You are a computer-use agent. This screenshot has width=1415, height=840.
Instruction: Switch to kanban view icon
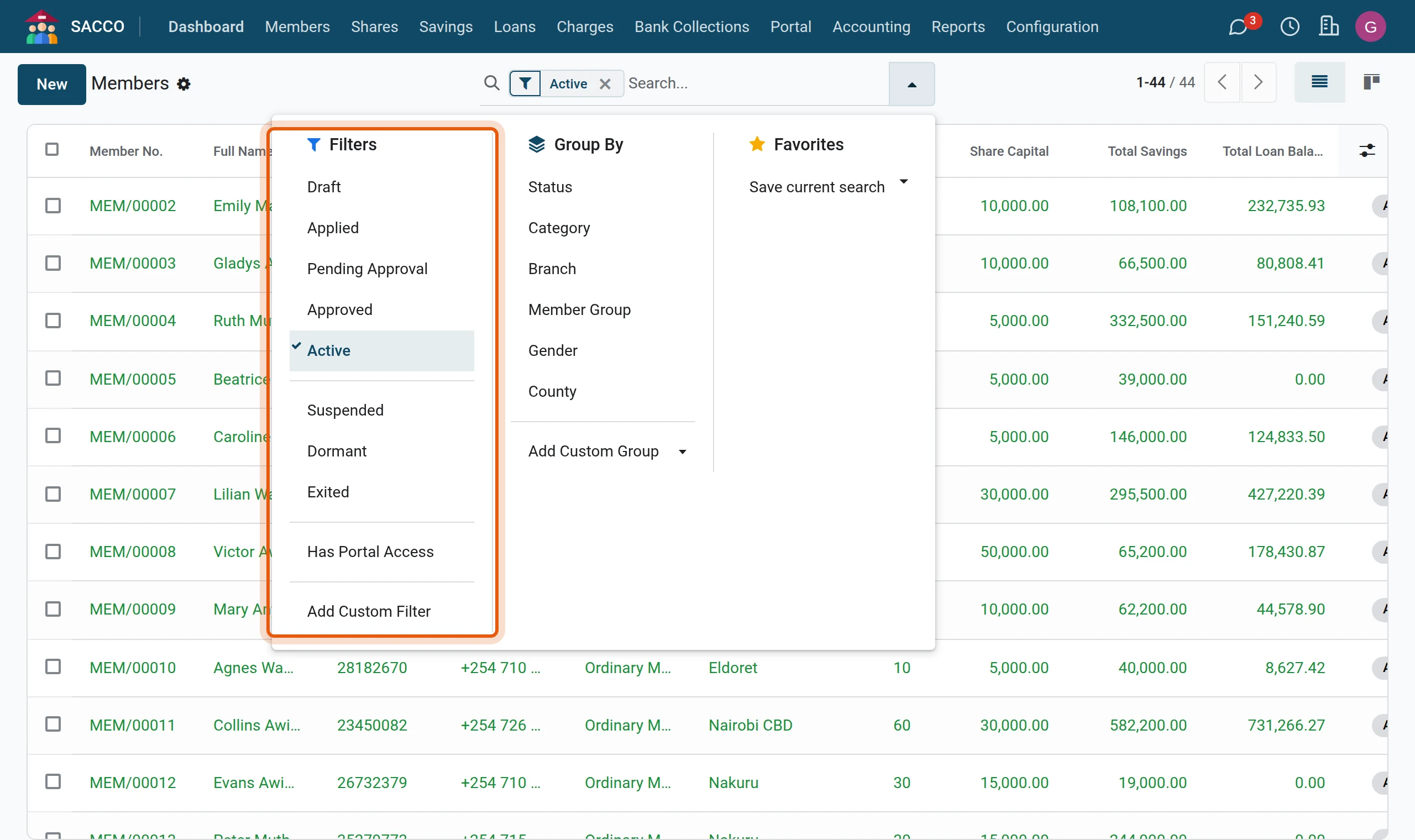click(x=1371, y=83)
